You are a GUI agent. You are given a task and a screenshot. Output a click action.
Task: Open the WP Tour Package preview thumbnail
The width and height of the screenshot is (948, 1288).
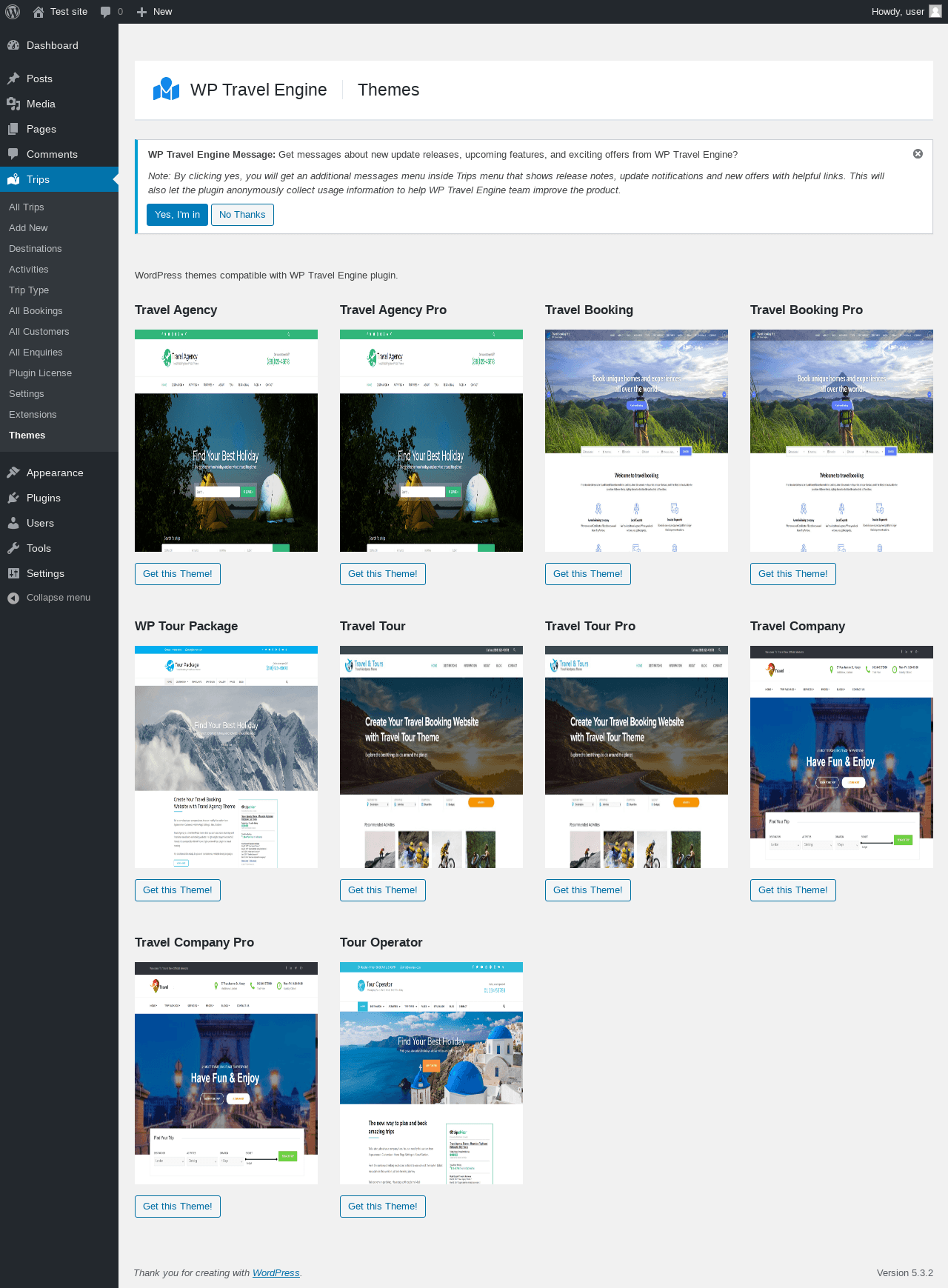(226, 757)
